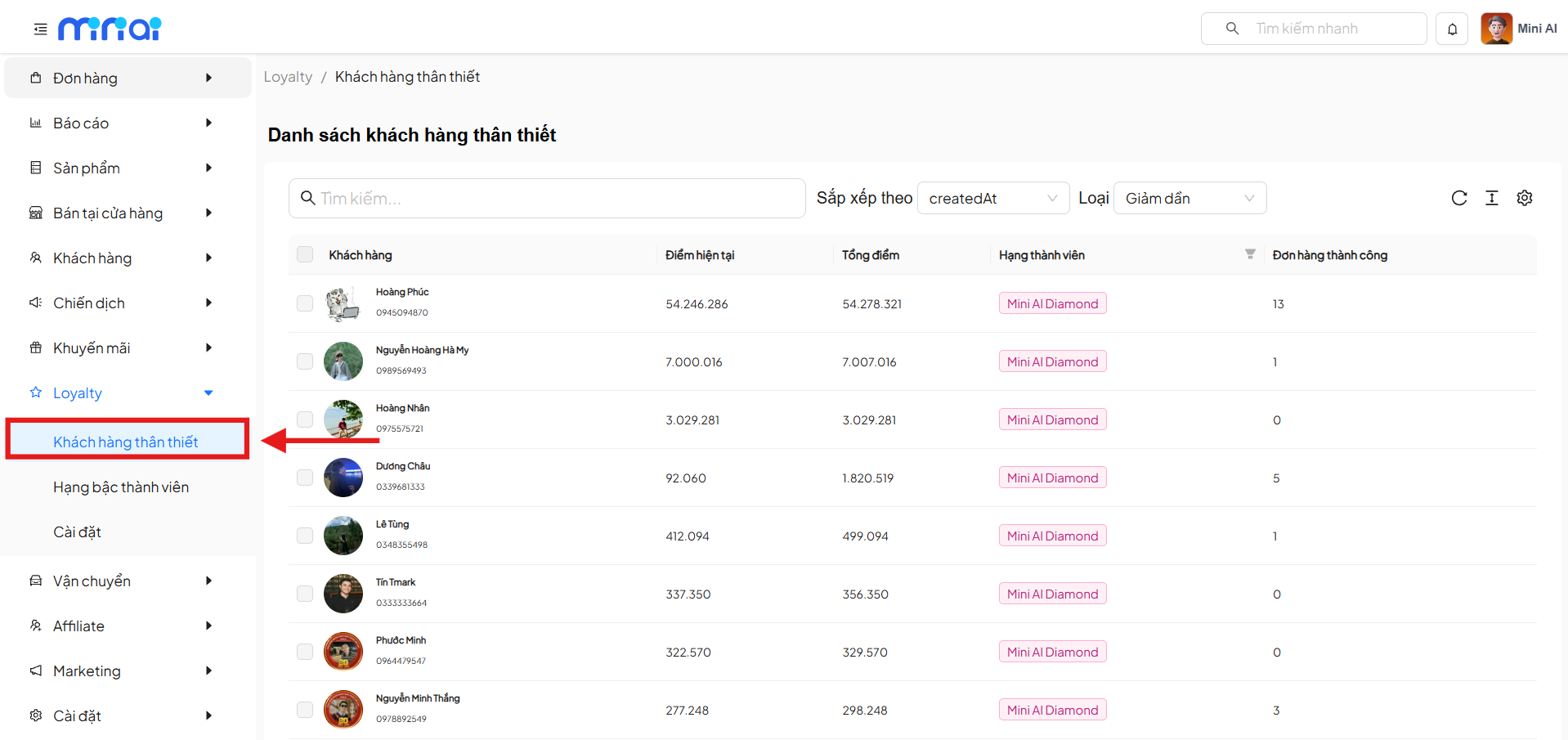
Task: Open the createdAt sort dropdown
Action: point(992,198)
